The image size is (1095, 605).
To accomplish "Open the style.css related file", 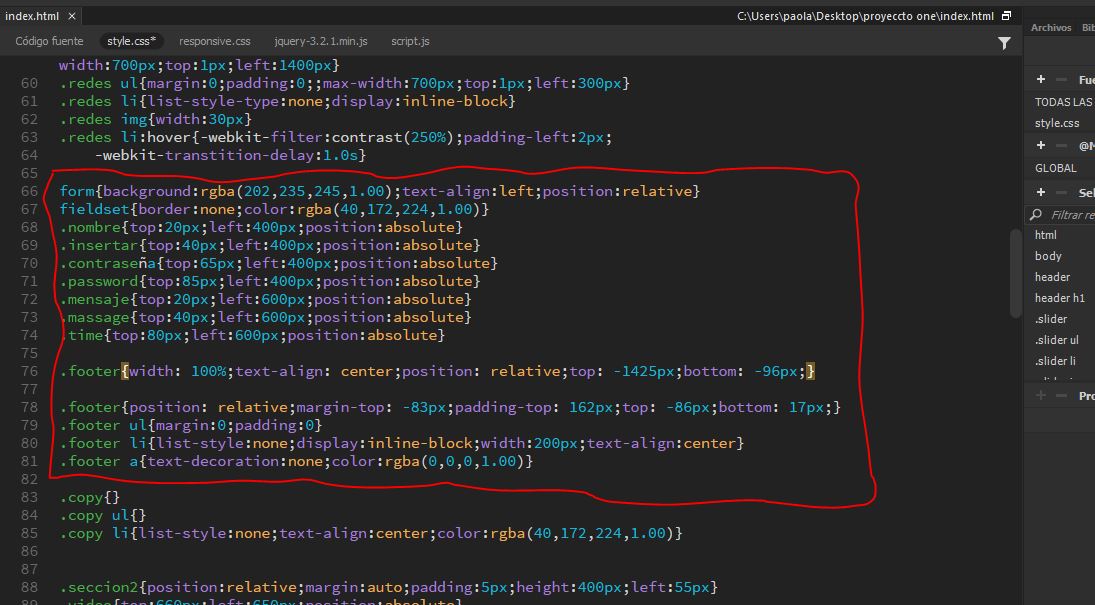I will [x=131, y=41].
